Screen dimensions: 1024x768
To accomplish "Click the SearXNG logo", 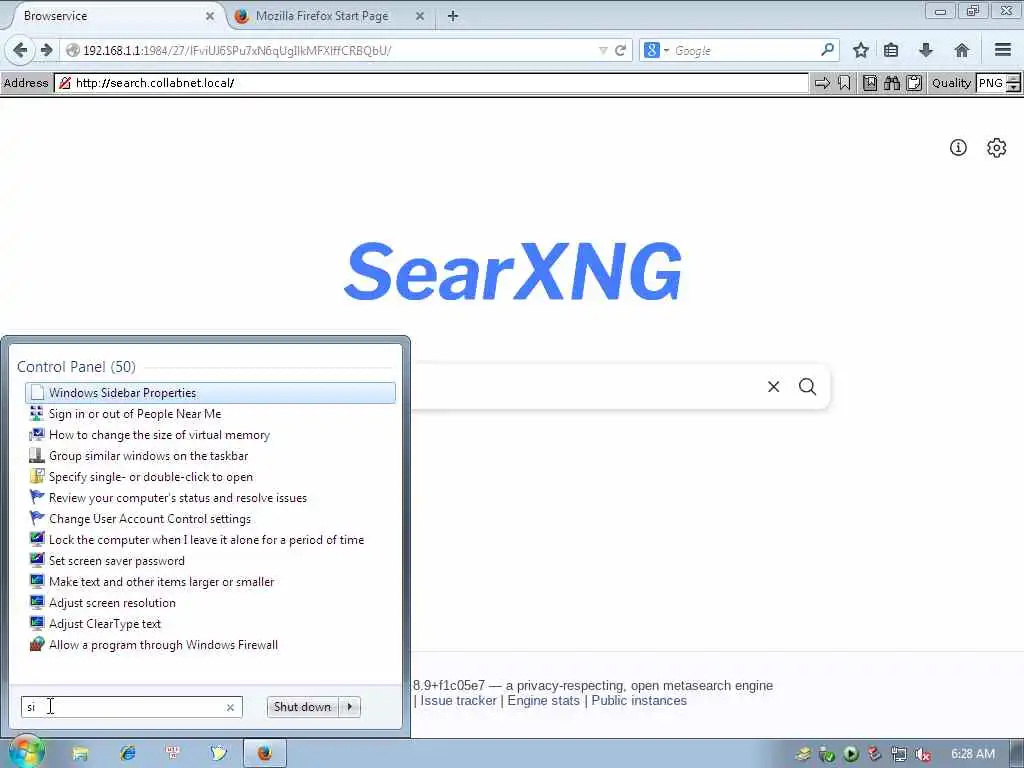I will pyautogui.click(x=513, y=271).
